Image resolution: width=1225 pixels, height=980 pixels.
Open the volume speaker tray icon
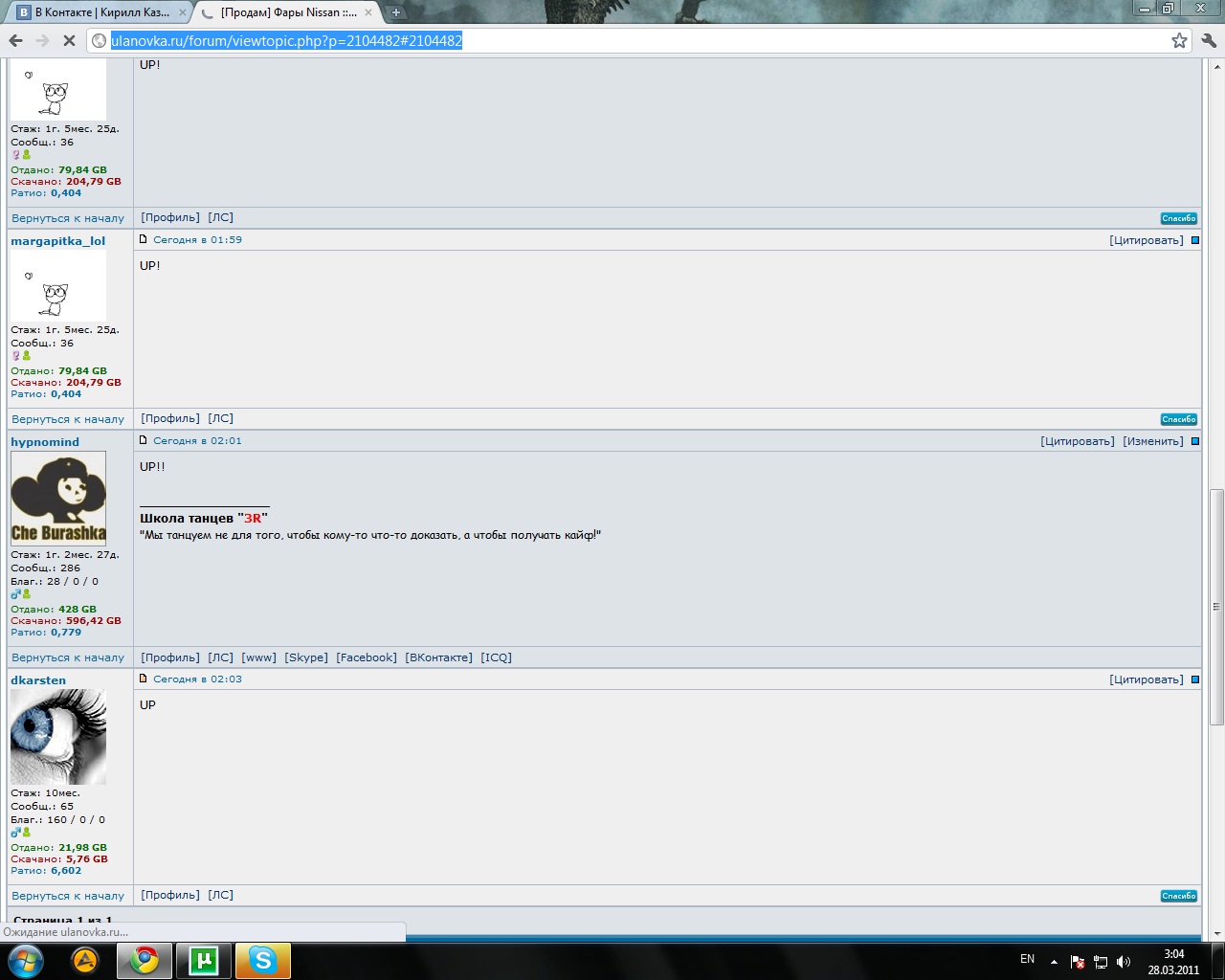click(x=1123, y=962)
